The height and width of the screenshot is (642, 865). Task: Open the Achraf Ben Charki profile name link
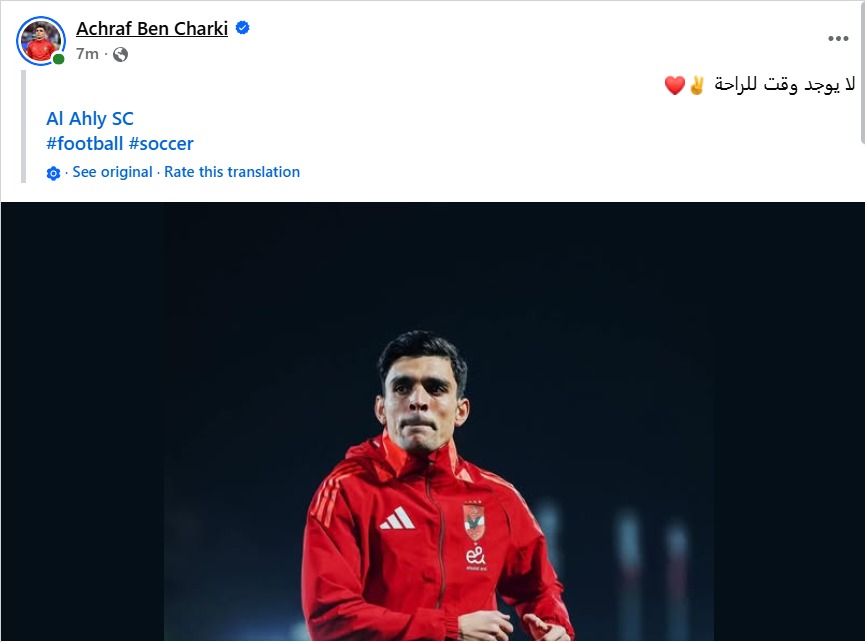coord(152,29)
